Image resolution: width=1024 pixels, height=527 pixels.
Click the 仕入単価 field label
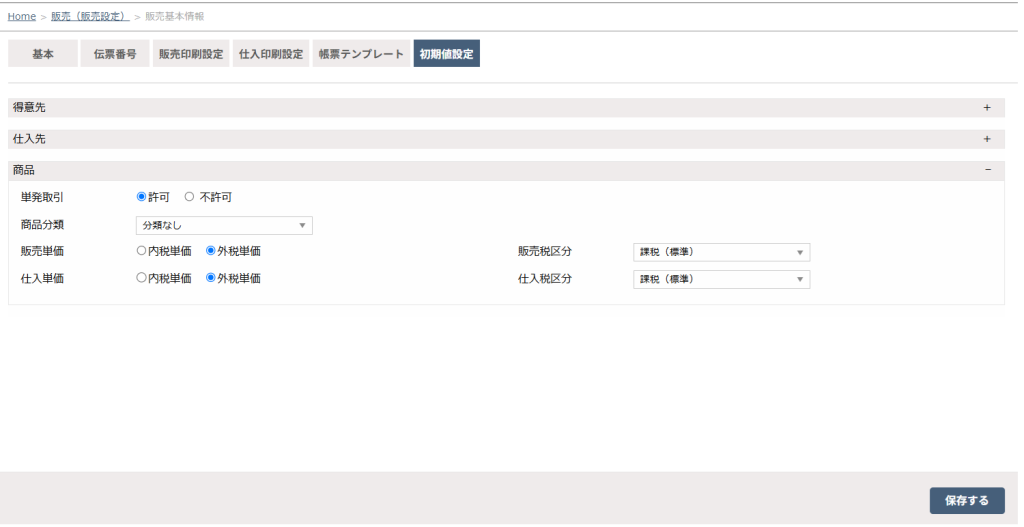[42, 279]
